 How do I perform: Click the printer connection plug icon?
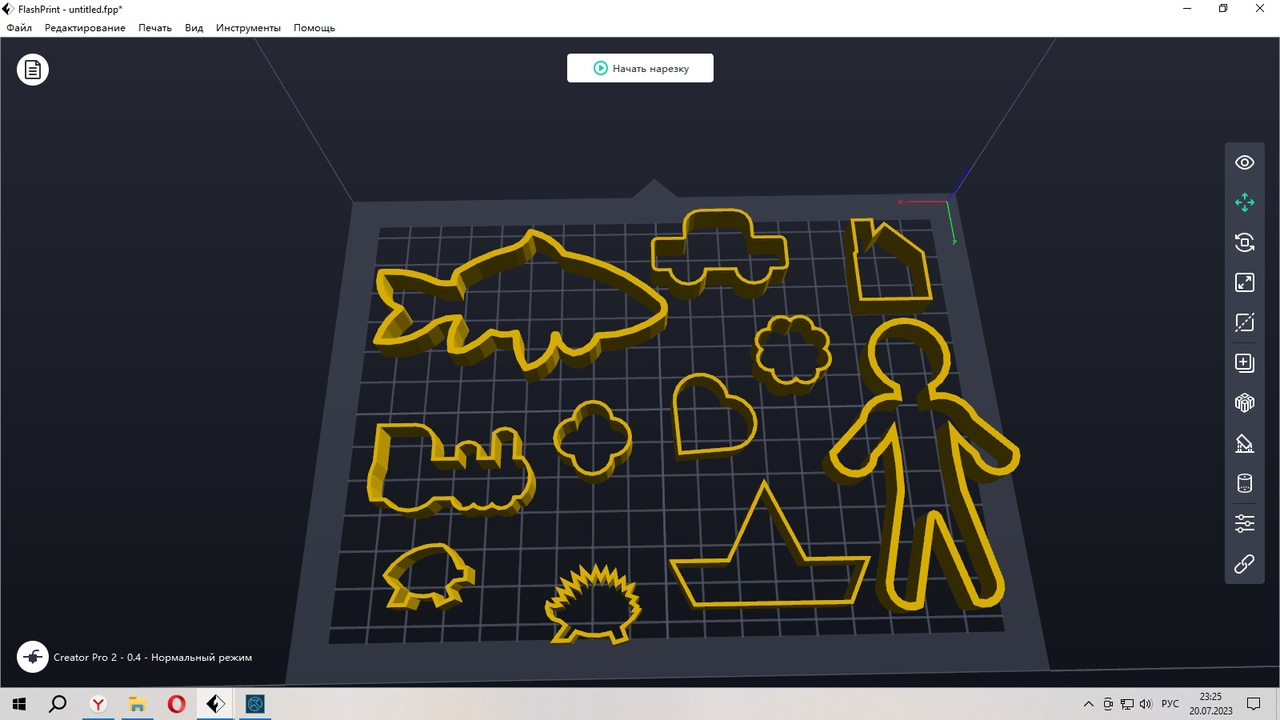(33, 657)
